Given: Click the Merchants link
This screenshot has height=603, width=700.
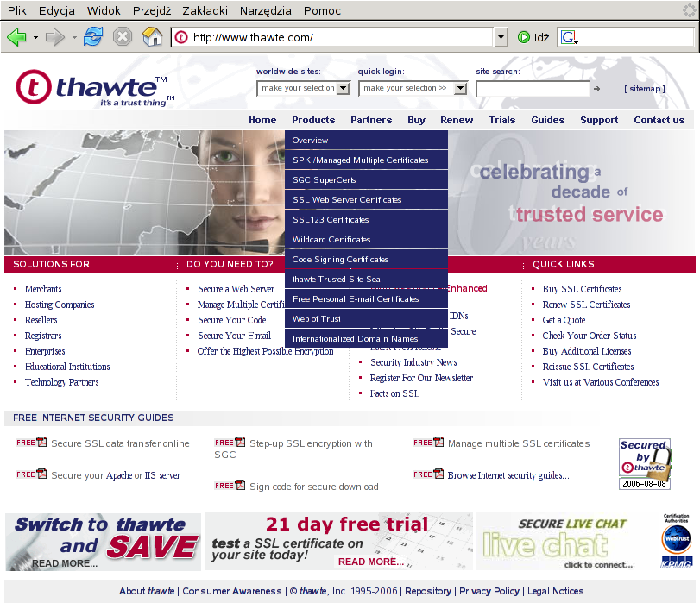Looking at the screenshot, I should point(43,289).
